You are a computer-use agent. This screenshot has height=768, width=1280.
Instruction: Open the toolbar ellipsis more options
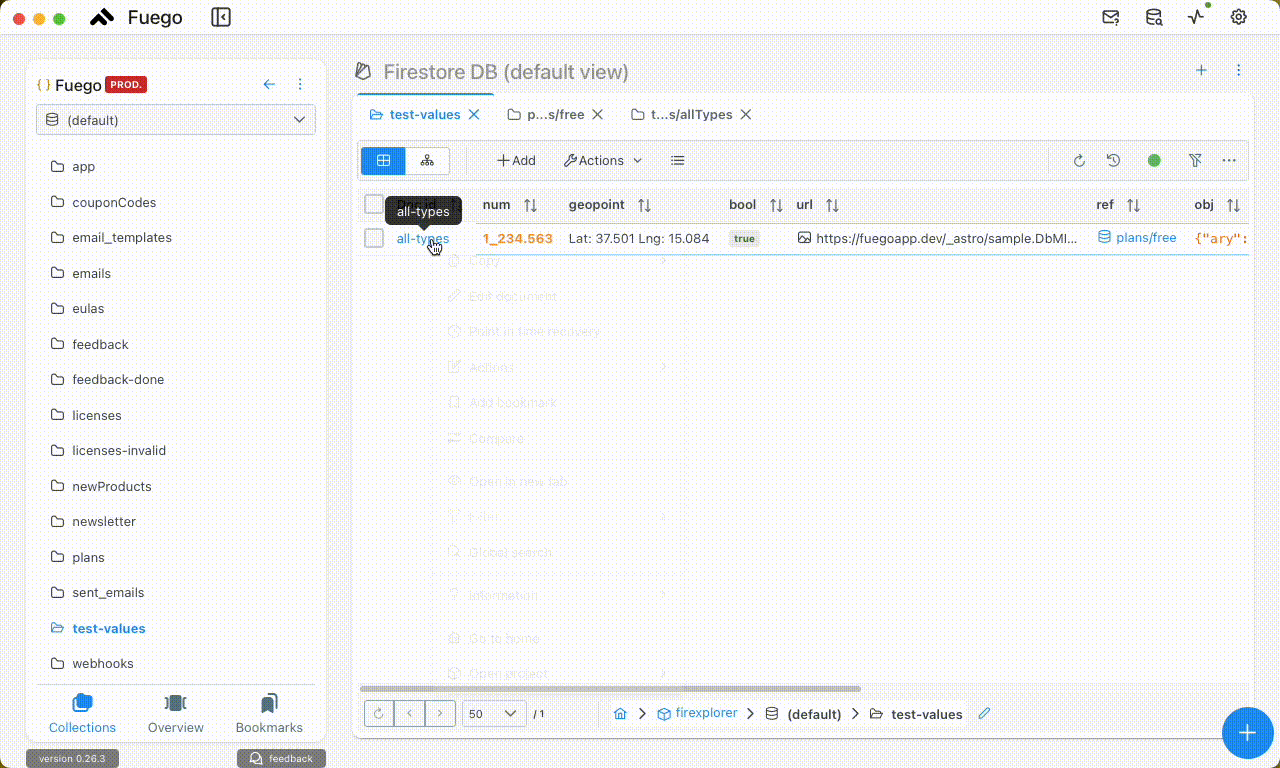(x=1229, y=160)
